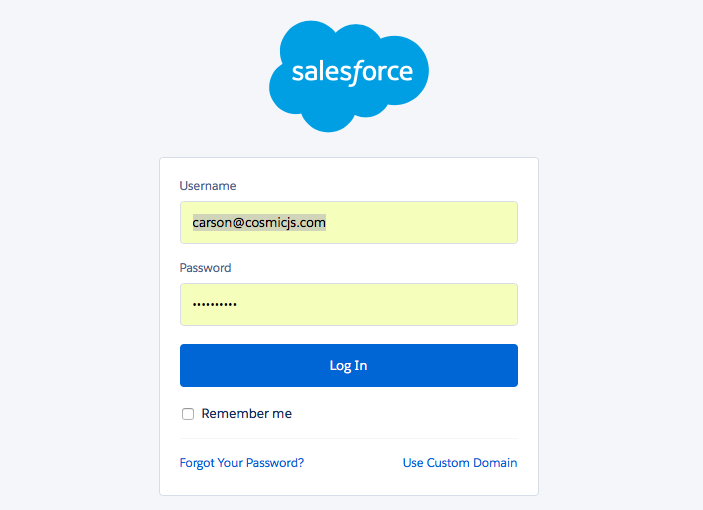This screenshot has width=703, height=510.
Task: Tick the Remember me checkbox
Action: click(187, 414)
